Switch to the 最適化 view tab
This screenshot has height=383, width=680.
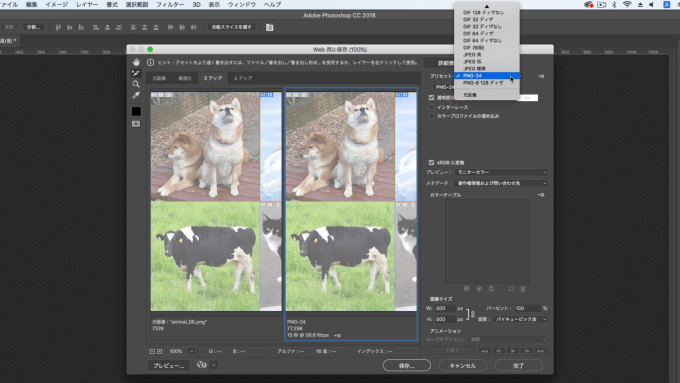185,78
